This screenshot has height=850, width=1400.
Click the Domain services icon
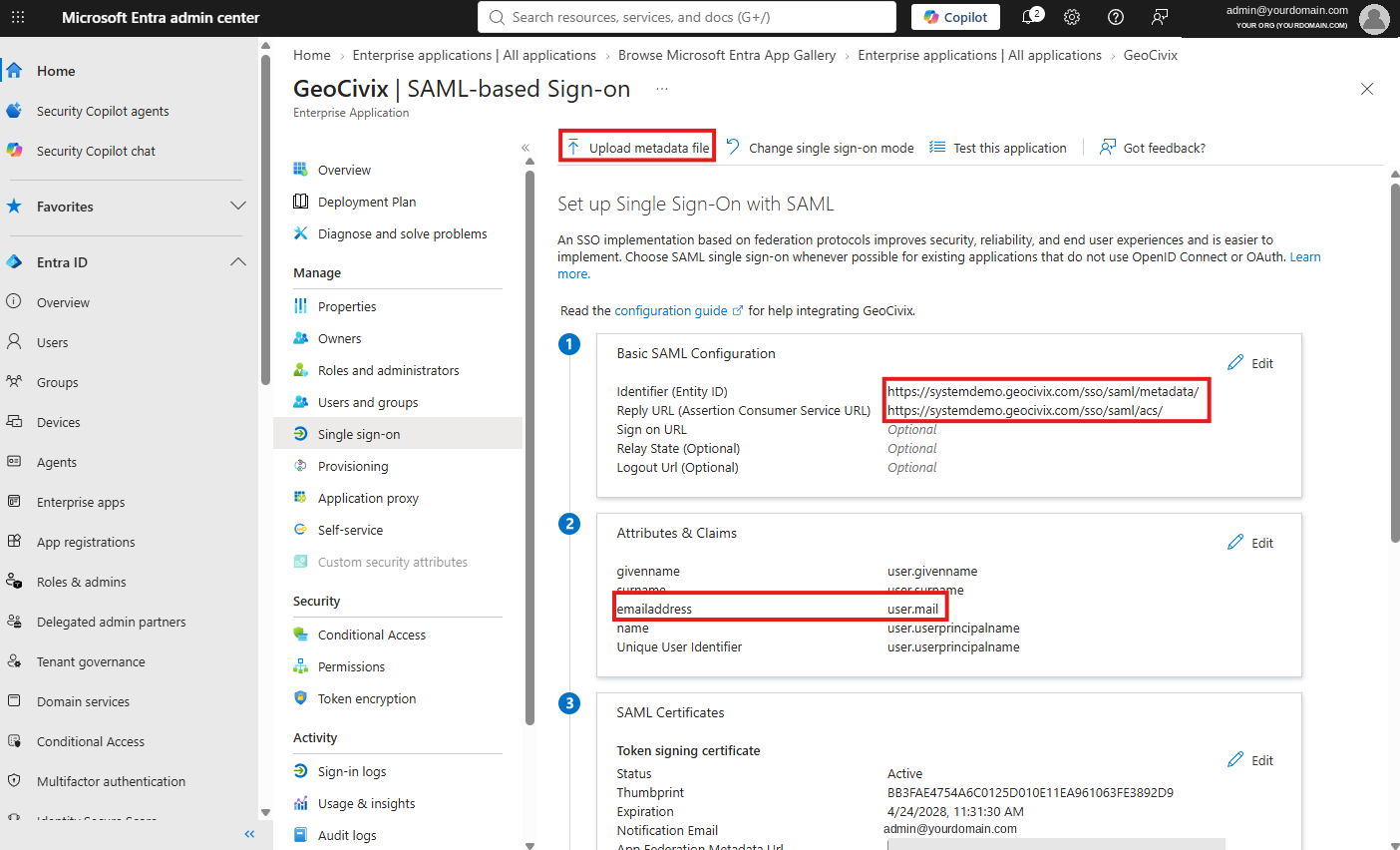click(14, 700)
